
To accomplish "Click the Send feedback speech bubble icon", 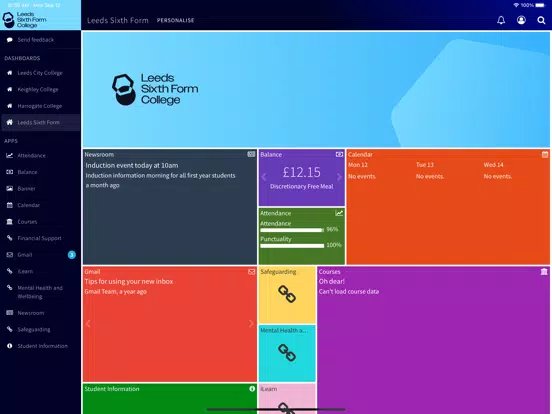I will [x=10, y=40].
